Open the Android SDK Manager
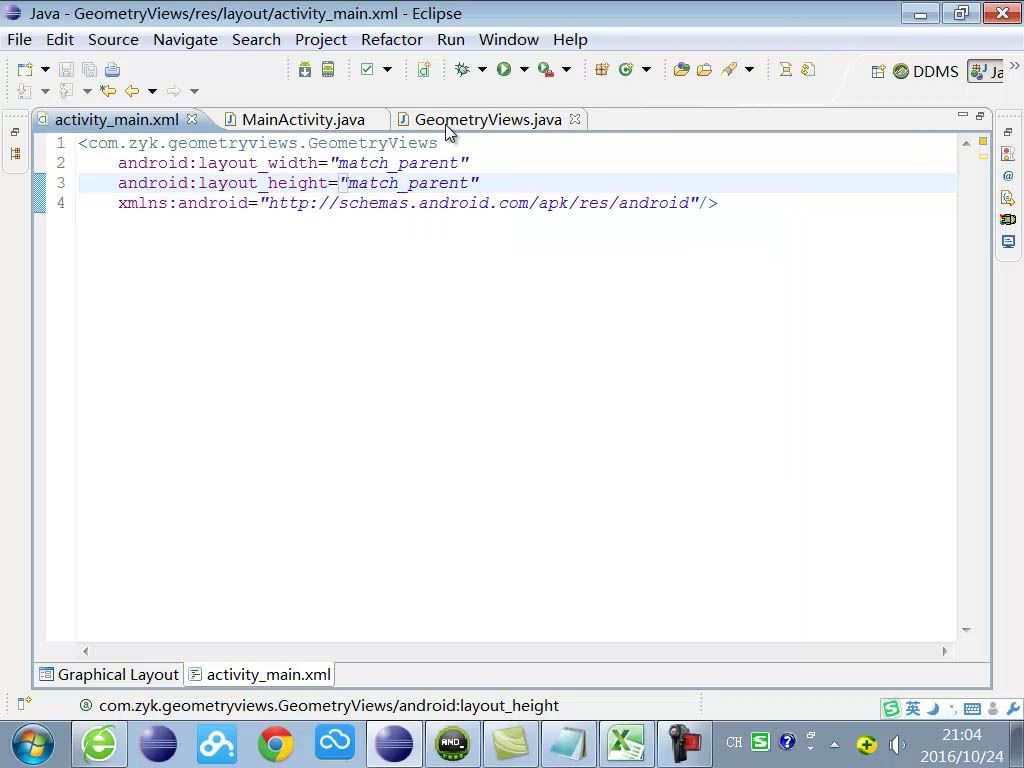The image size is (1024, 768). click(304, 69)
